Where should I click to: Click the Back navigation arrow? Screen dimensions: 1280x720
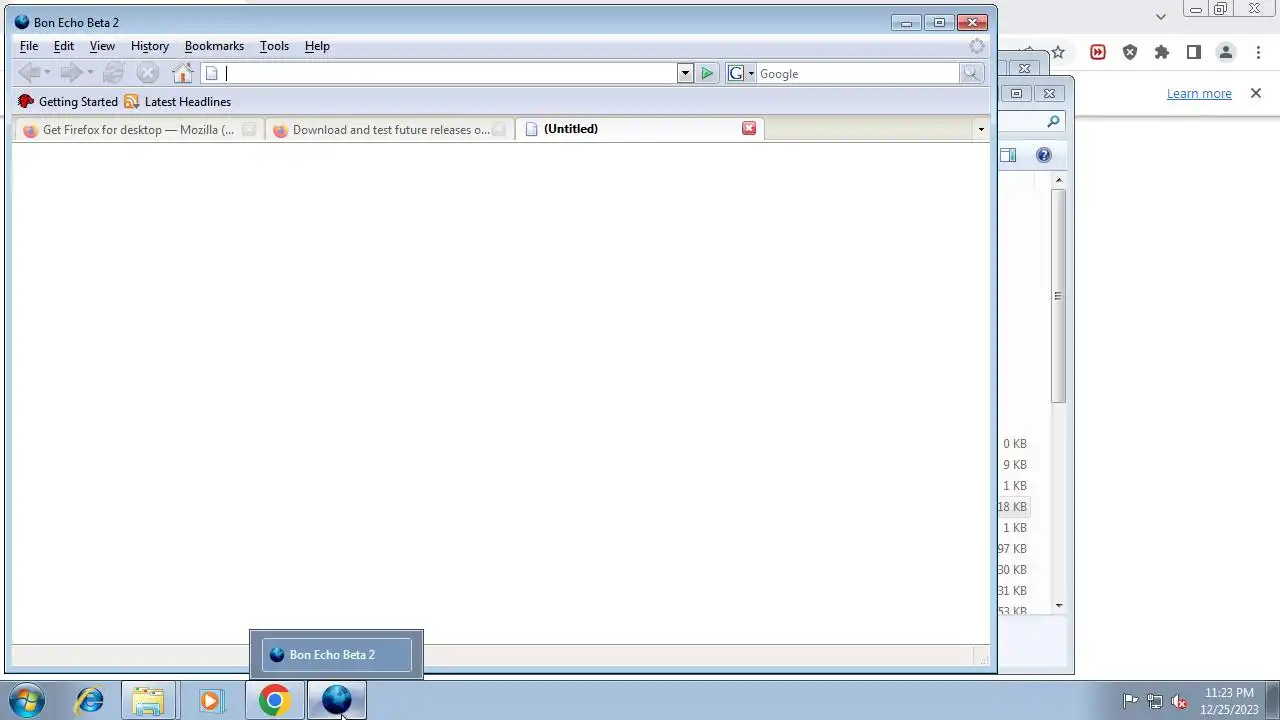28,73
